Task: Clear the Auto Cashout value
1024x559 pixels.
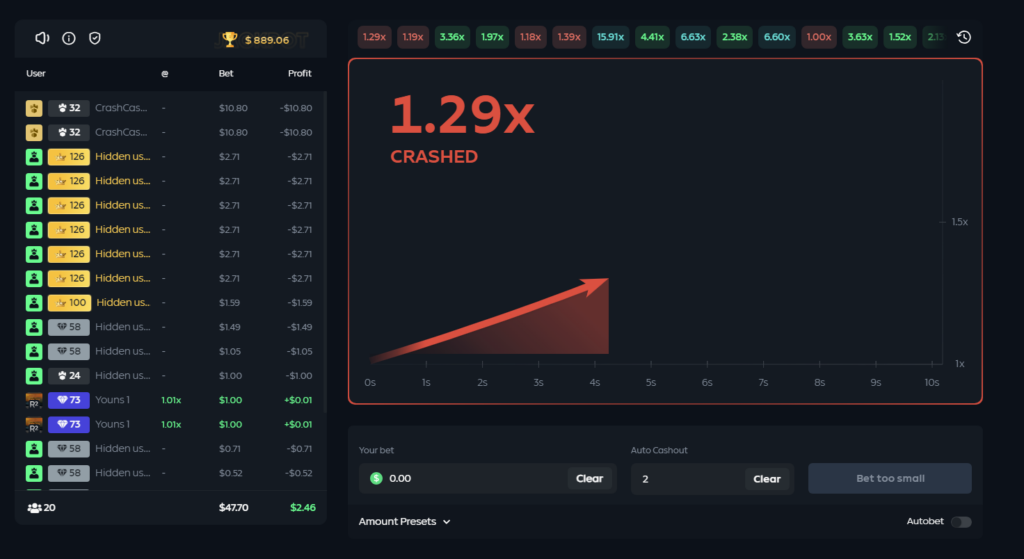Action: [x=766, y=478]
